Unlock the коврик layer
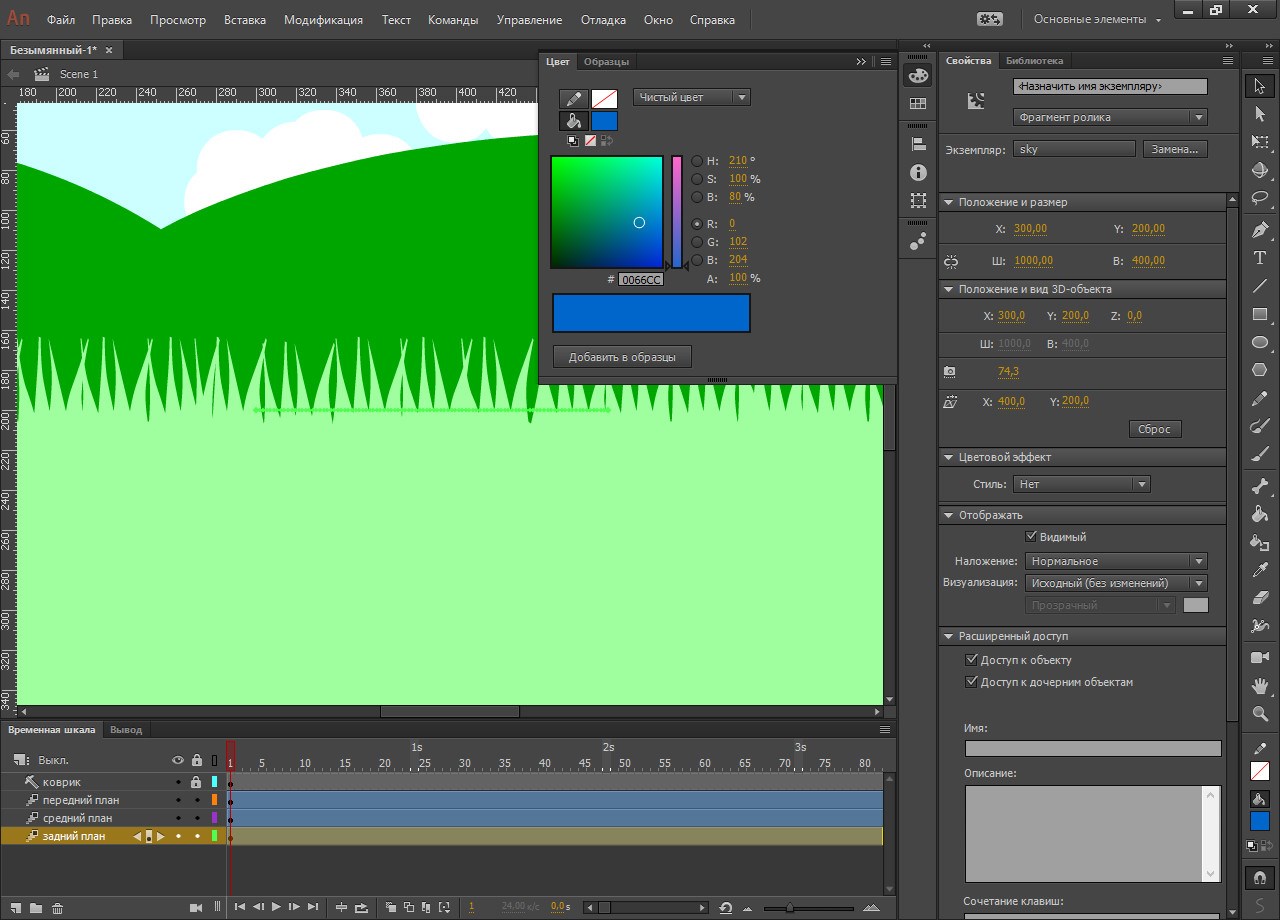This screenshot has width=1280, height=920. [x=197, y=782]
